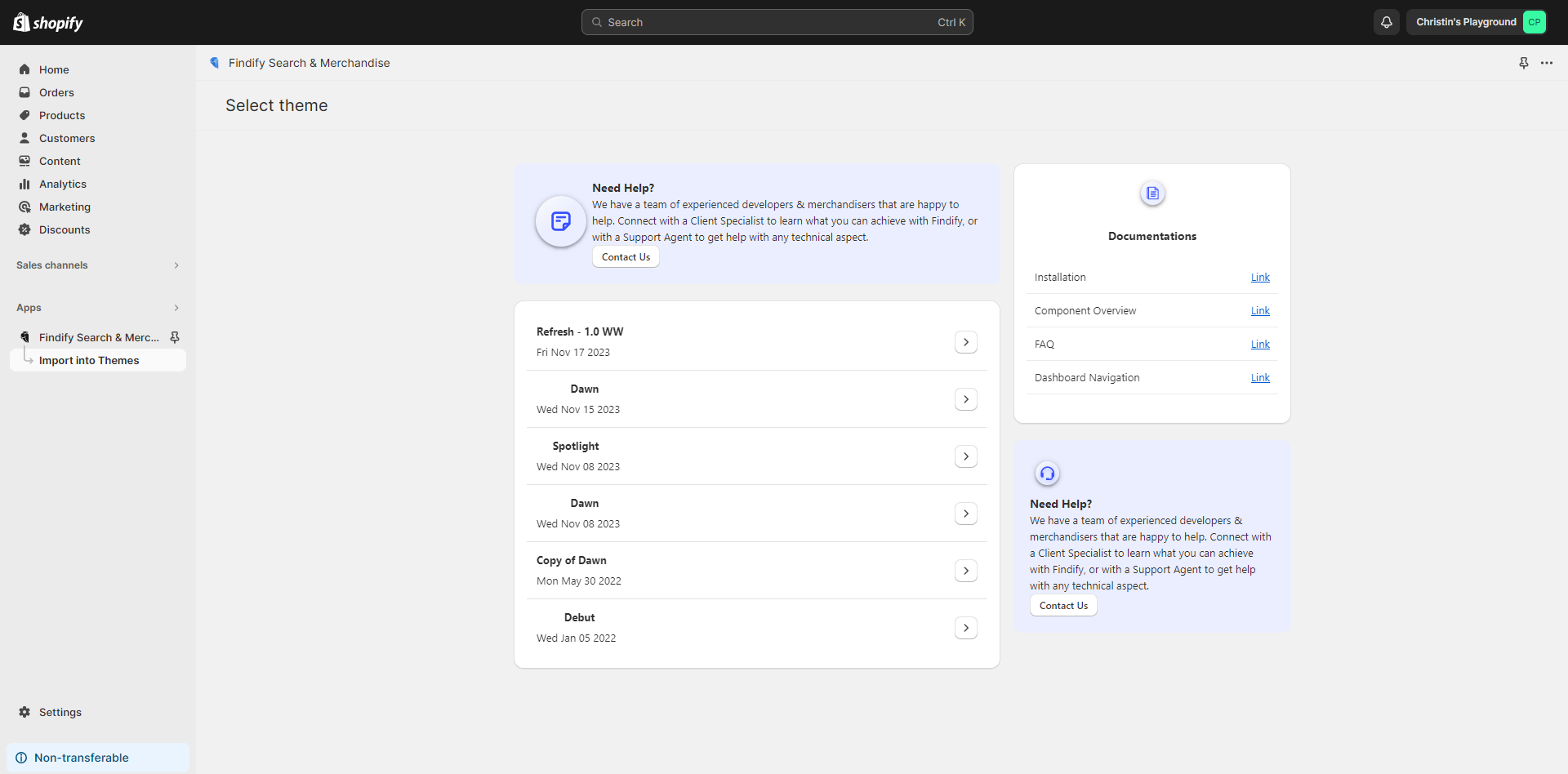Click the 'Findify Search & Merchandise' header title

point(310,63)
